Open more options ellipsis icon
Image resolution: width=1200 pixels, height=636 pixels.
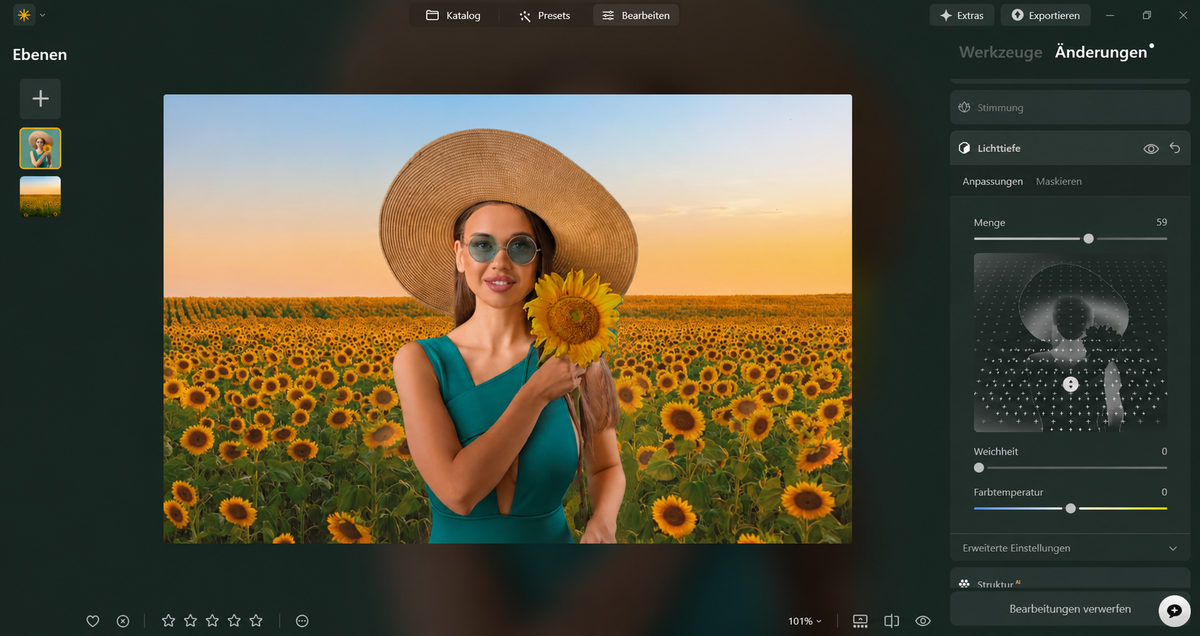302,621
